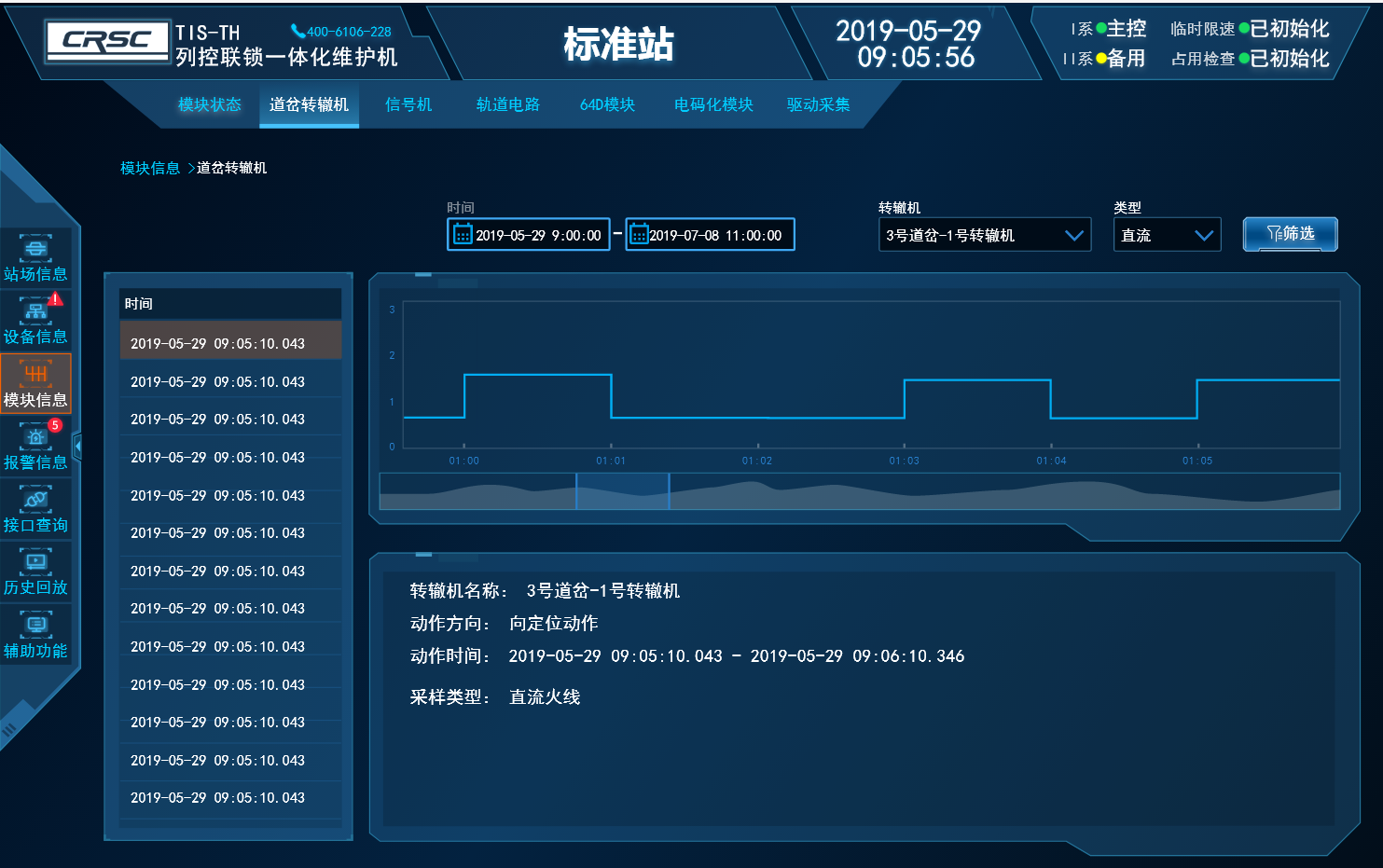This screenshot has width=1383, height=868.
Task: Click the 道岔转辙机 breadcrumb text
Action: pos(231,168)
